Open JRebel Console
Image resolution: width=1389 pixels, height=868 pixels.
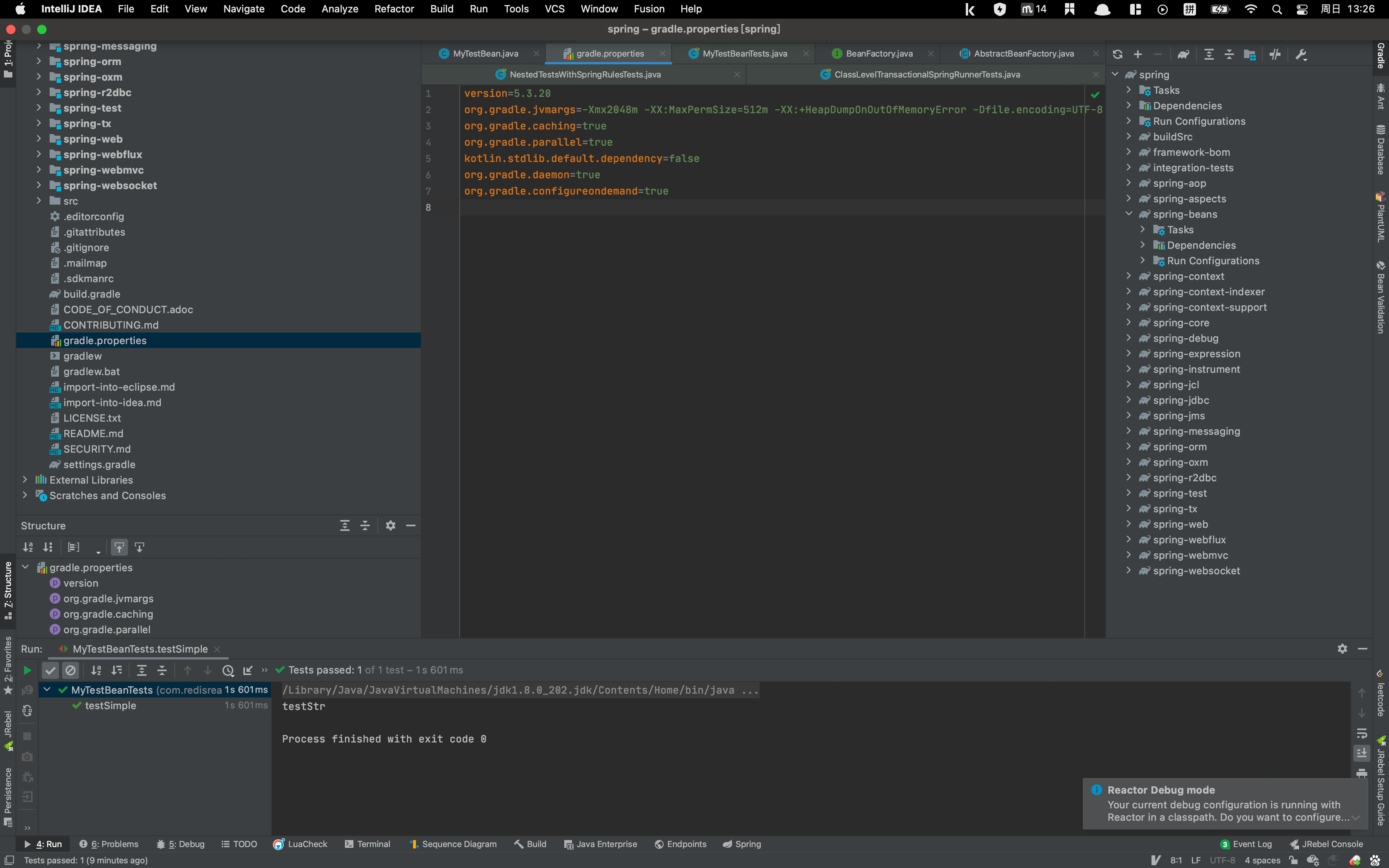[1327, 844]
